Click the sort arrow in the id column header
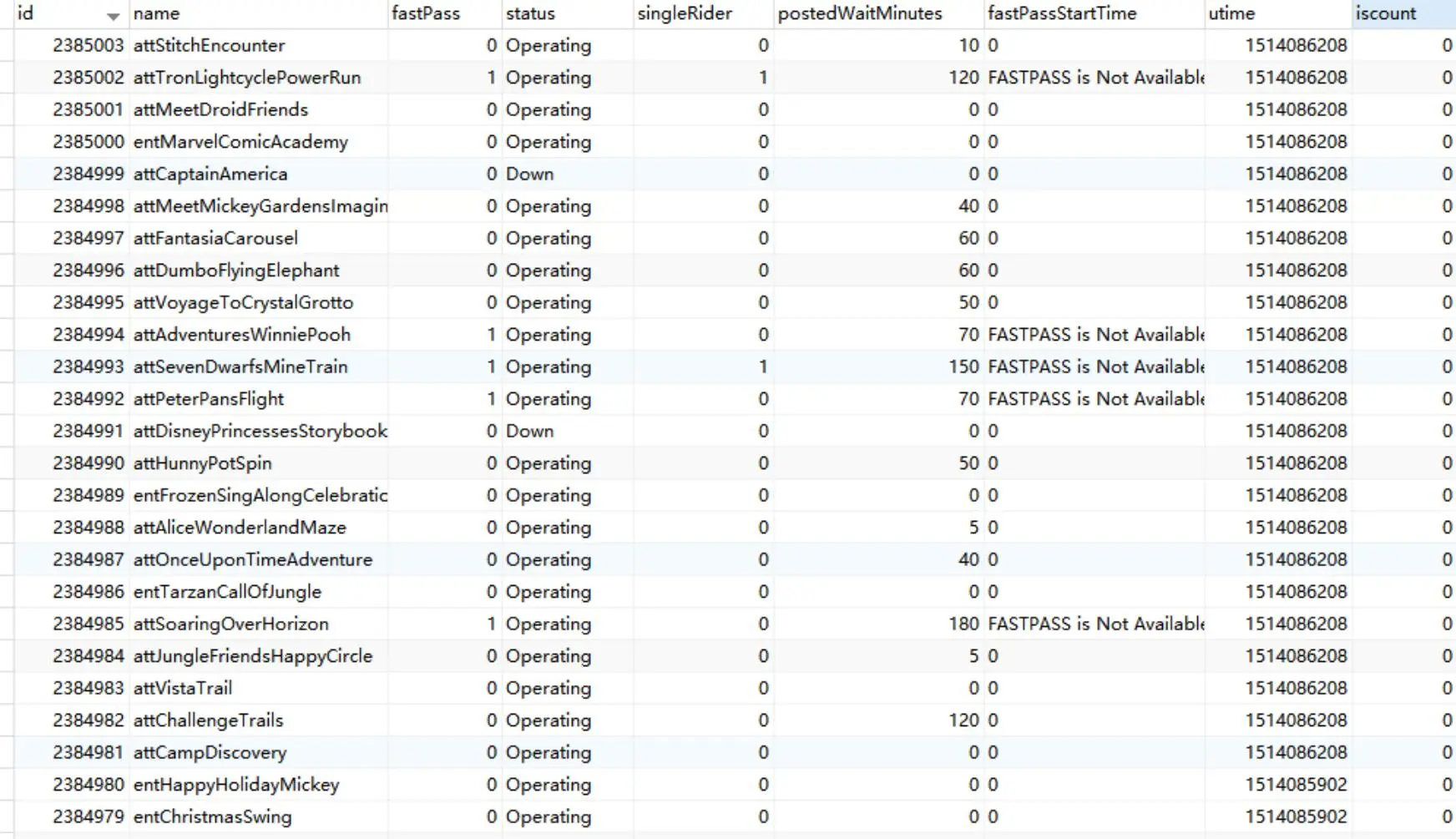 click(x=113, y=16)
